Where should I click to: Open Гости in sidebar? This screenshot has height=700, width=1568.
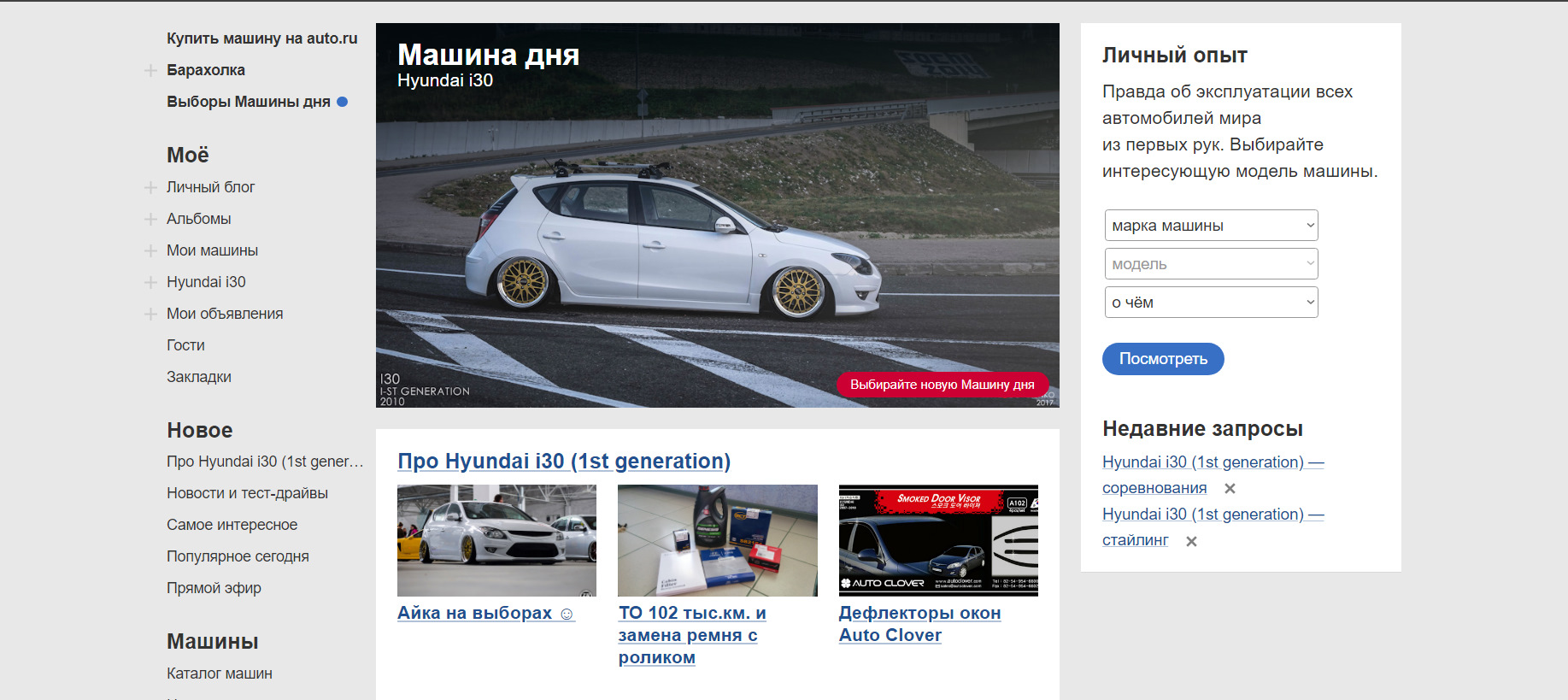tap(185, 345)
